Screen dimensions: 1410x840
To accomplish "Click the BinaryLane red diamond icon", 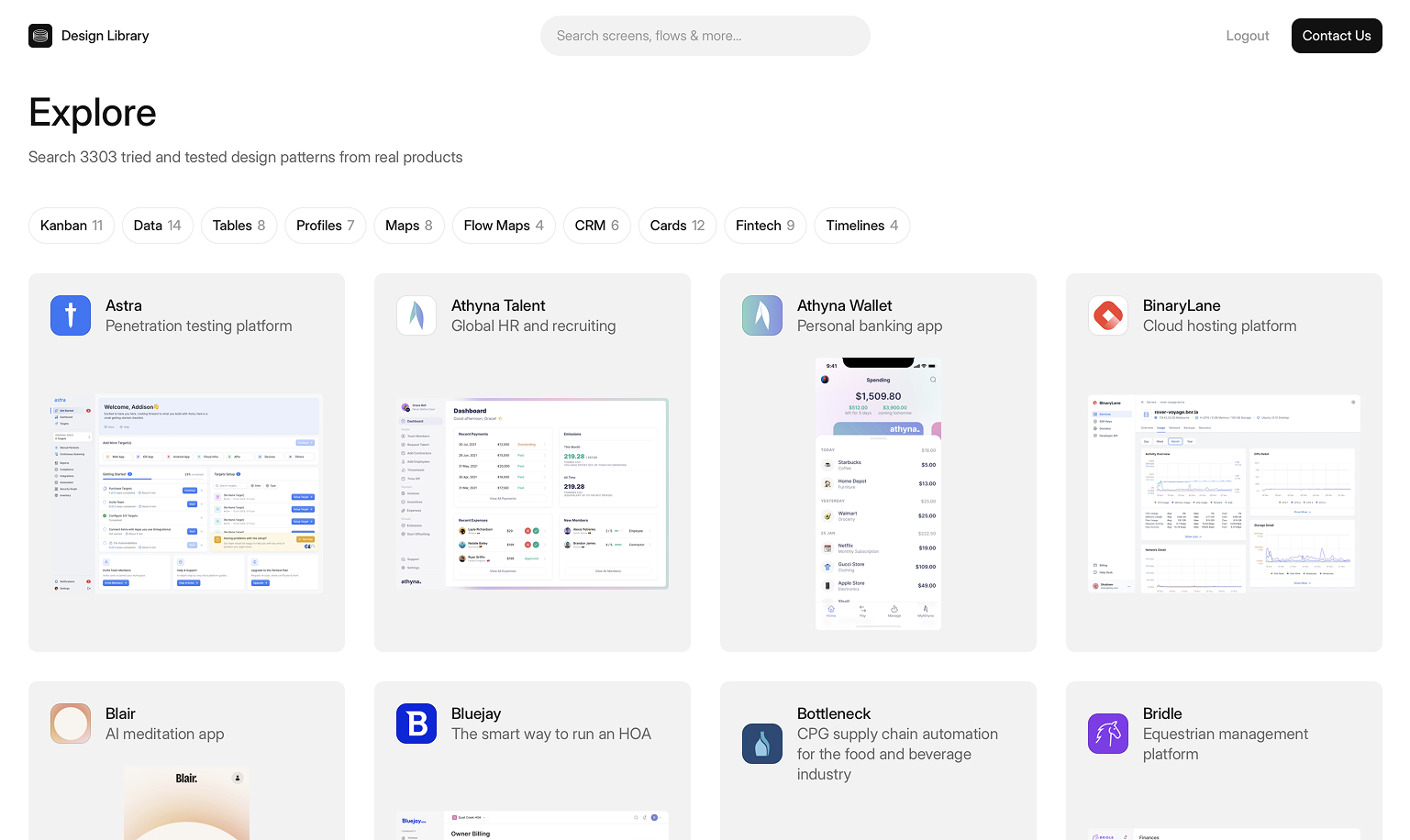I will coord(1108,315).
